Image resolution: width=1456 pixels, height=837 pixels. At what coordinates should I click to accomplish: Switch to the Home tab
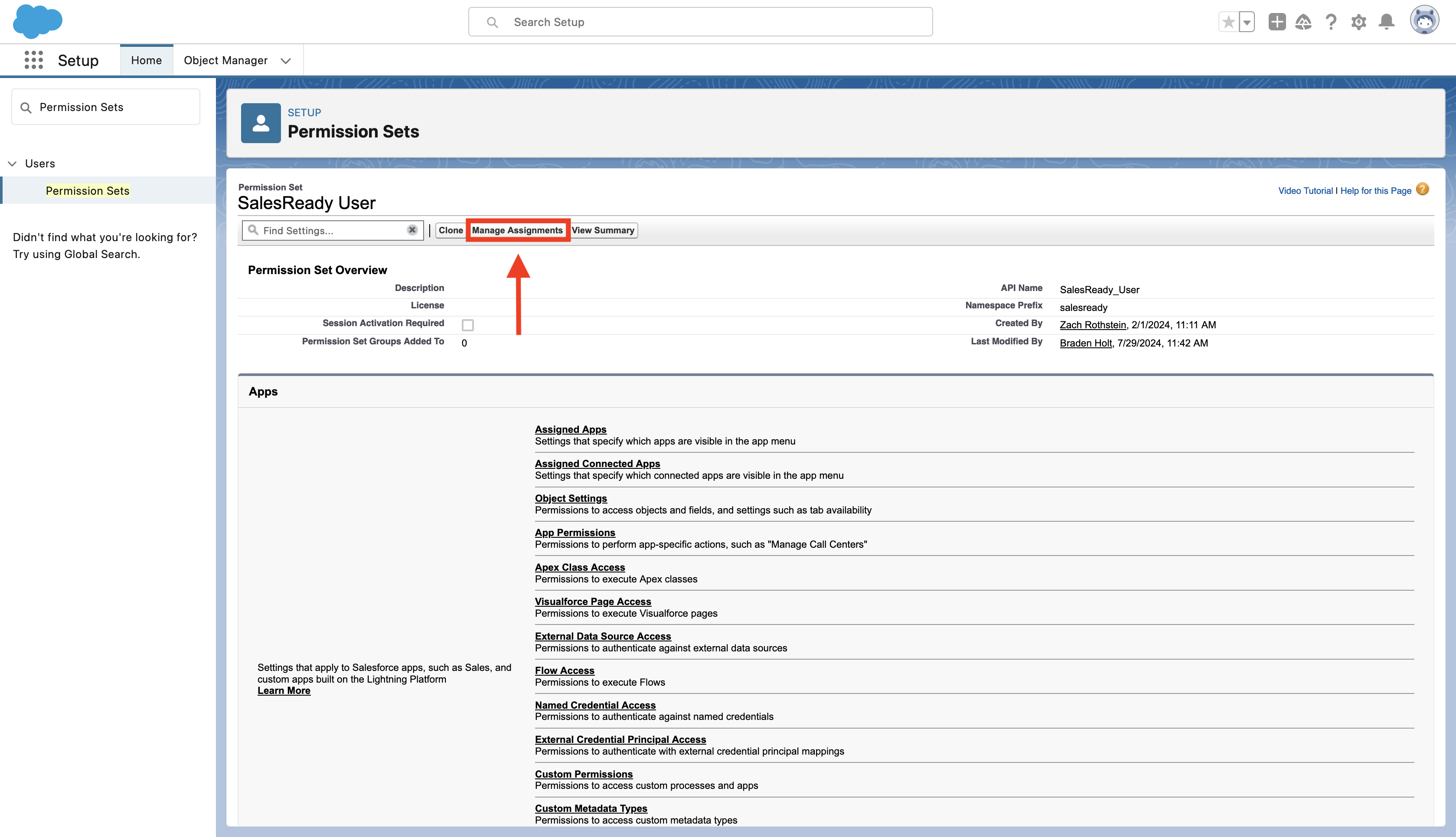click(146, 60)
